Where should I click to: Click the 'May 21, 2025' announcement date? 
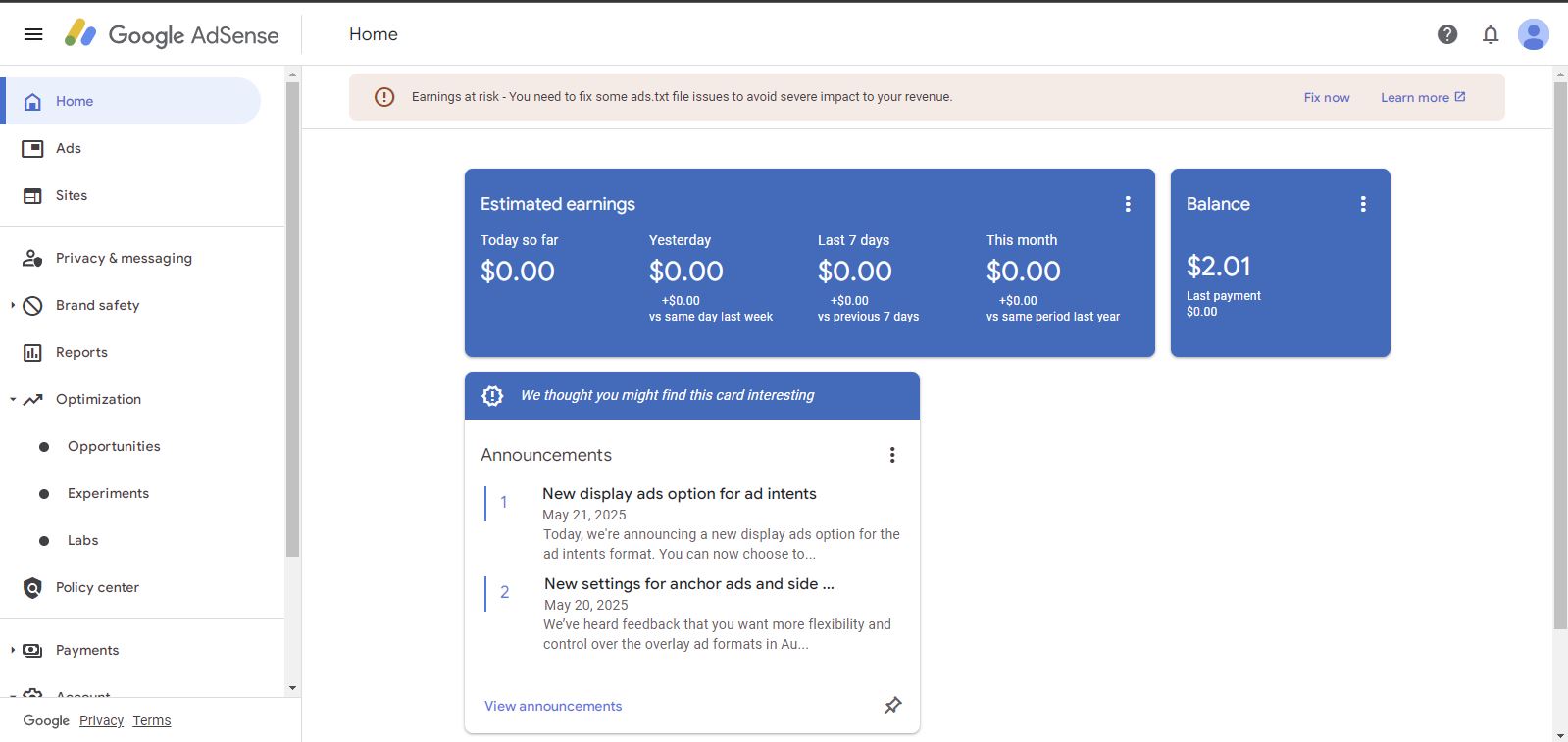coord(584,515)
